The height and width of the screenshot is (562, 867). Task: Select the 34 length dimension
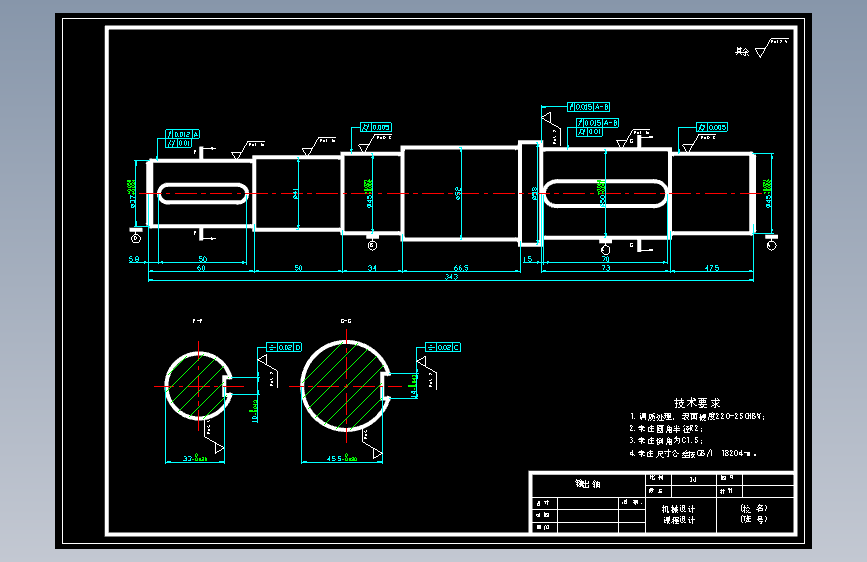[x=372, y=268]
